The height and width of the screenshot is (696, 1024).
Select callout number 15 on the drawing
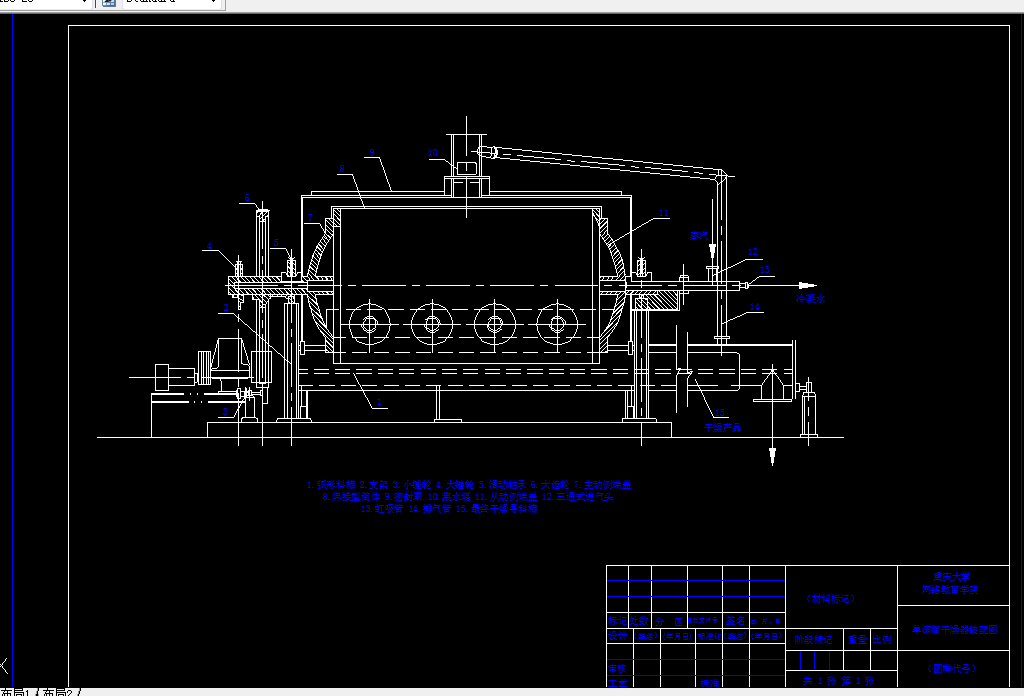pos(720,413)
